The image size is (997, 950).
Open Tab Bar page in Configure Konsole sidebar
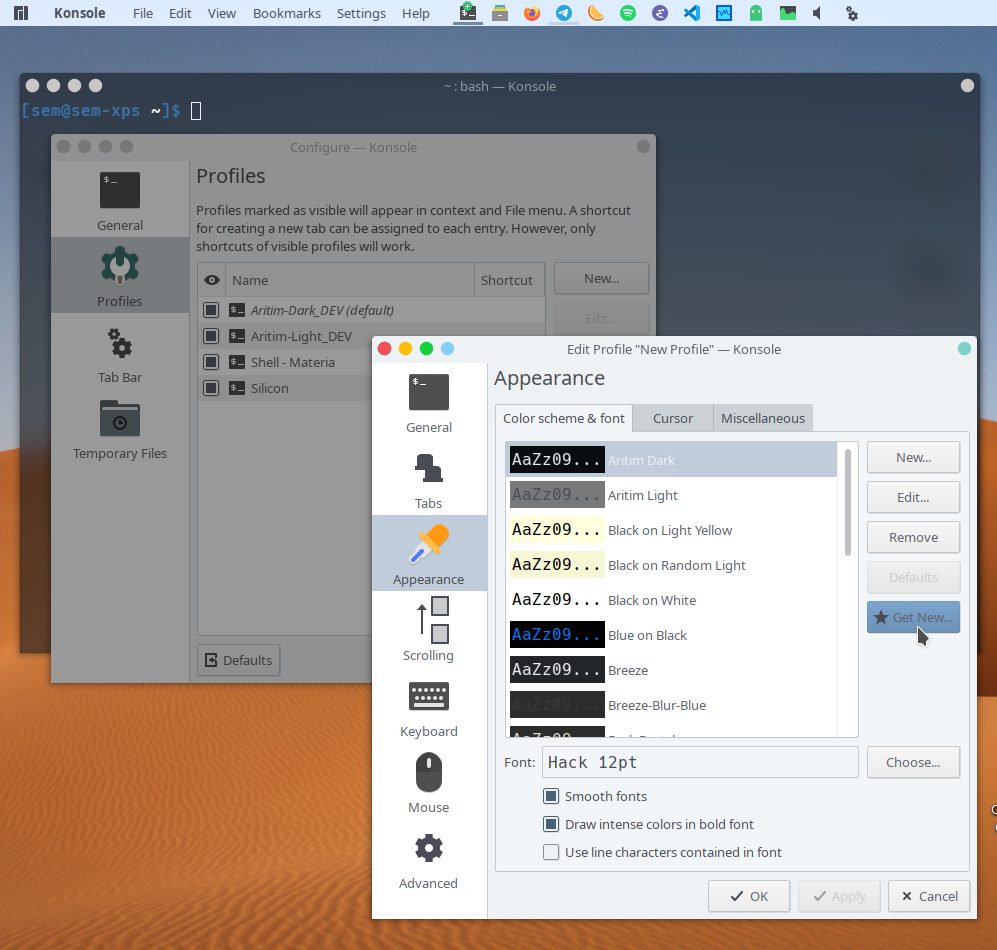(120, 354)
